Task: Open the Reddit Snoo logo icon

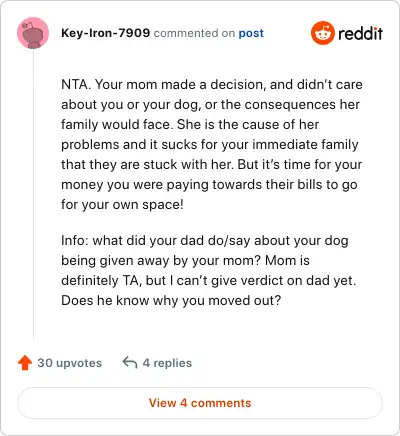Action: [323, 33]
